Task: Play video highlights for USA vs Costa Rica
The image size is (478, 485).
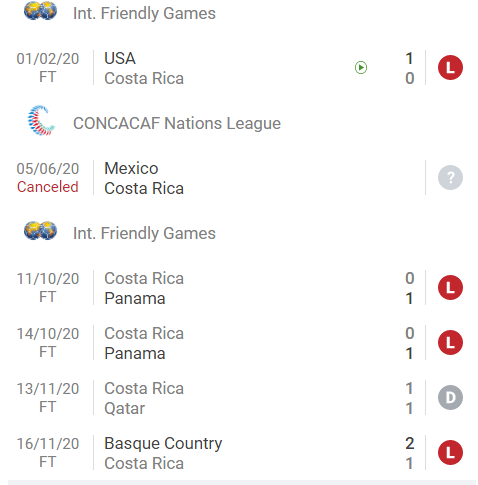Action: pyautogui.click(x=361, y=68)
